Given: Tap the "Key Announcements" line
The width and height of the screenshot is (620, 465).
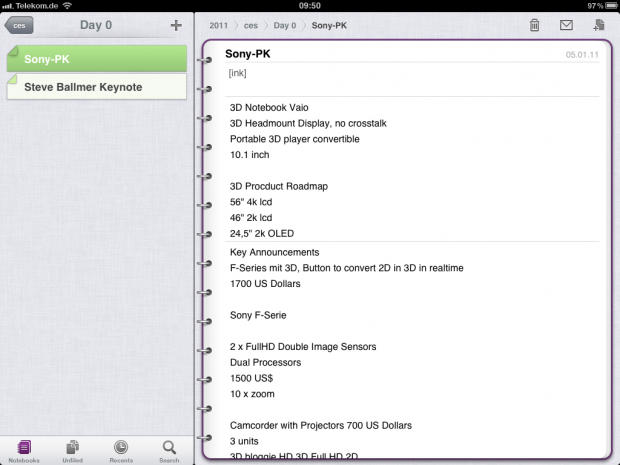Looking at the screenshot, I should coord(274,252).
